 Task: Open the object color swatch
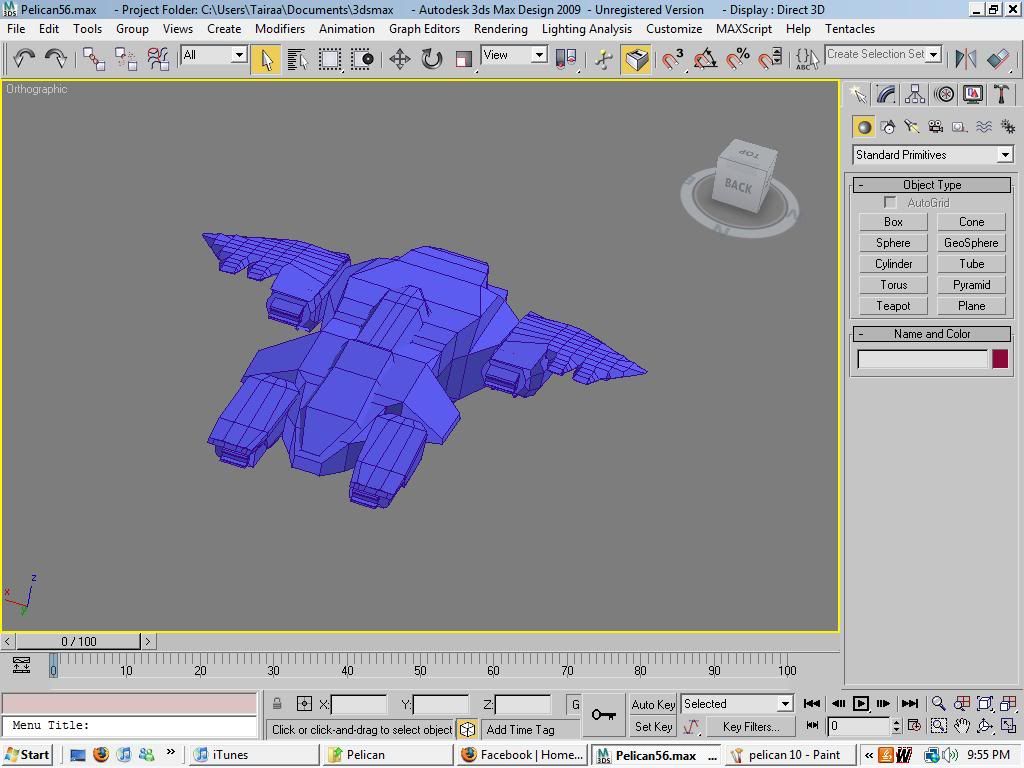click(x=1000, y=359)
